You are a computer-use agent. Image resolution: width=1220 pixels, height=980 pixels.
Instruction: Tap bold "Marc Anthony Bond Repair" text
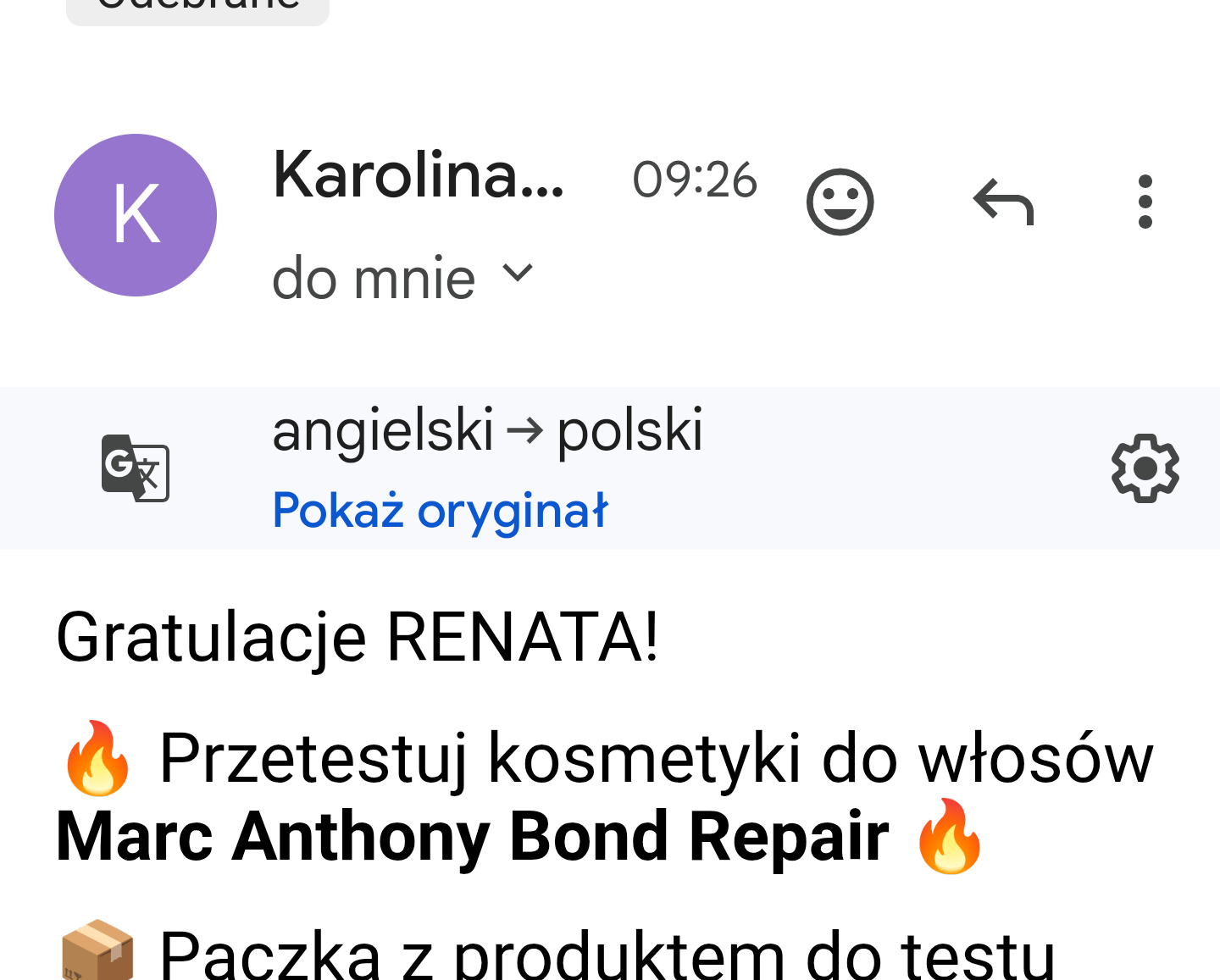[472, 837]
